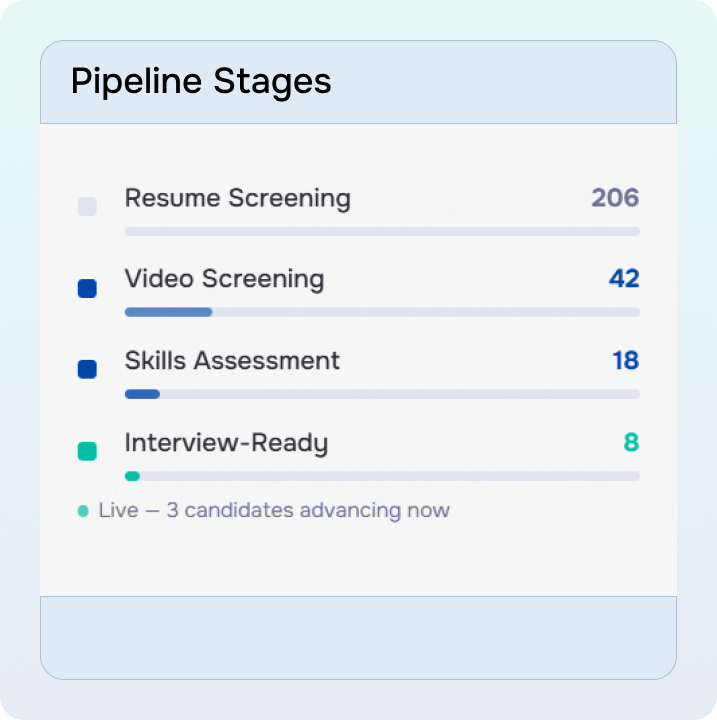Screen dimensions: 717x720
Task: Click the 8 candidate count
Action: tap(631, 442)
